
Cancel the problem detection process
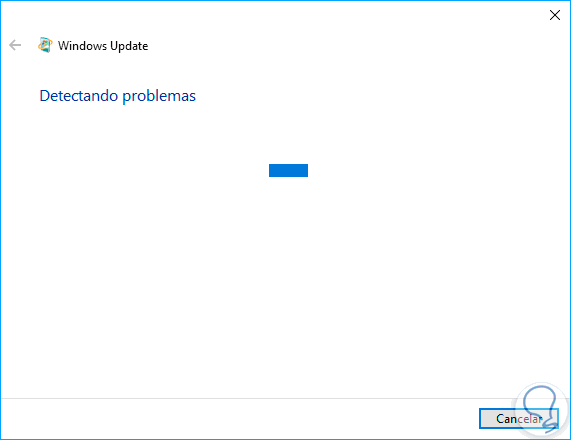point(519,419)
